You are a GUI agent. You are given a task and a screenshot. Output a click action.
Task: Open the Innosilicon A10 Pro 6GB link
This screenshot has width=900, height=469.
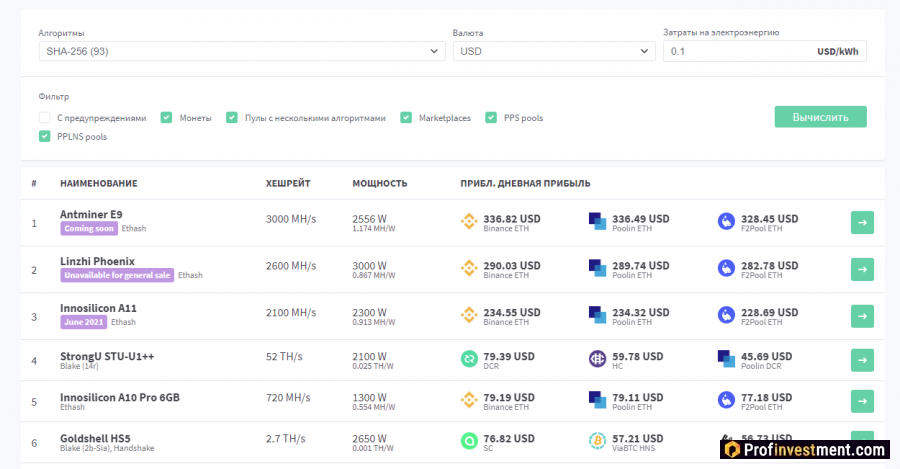[120, 397]
